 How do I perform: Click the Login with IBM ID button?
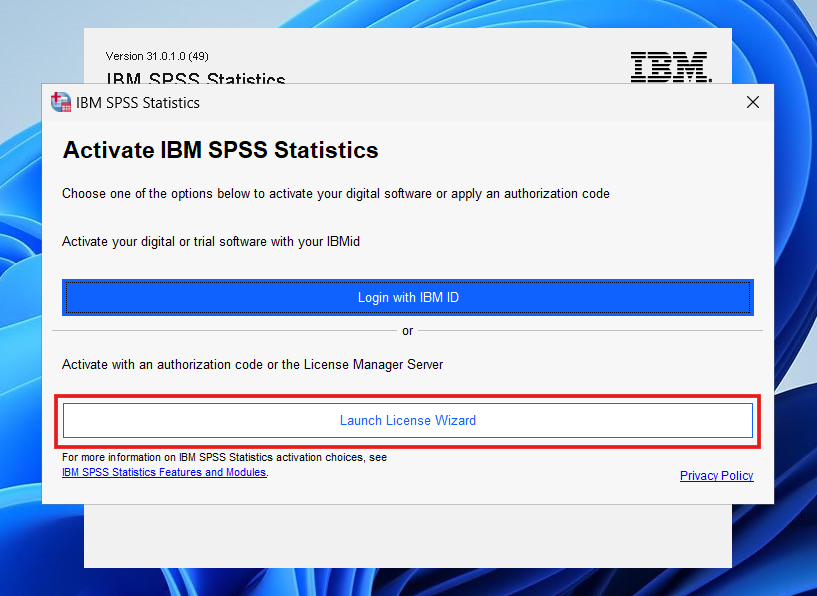click(407, 297)
